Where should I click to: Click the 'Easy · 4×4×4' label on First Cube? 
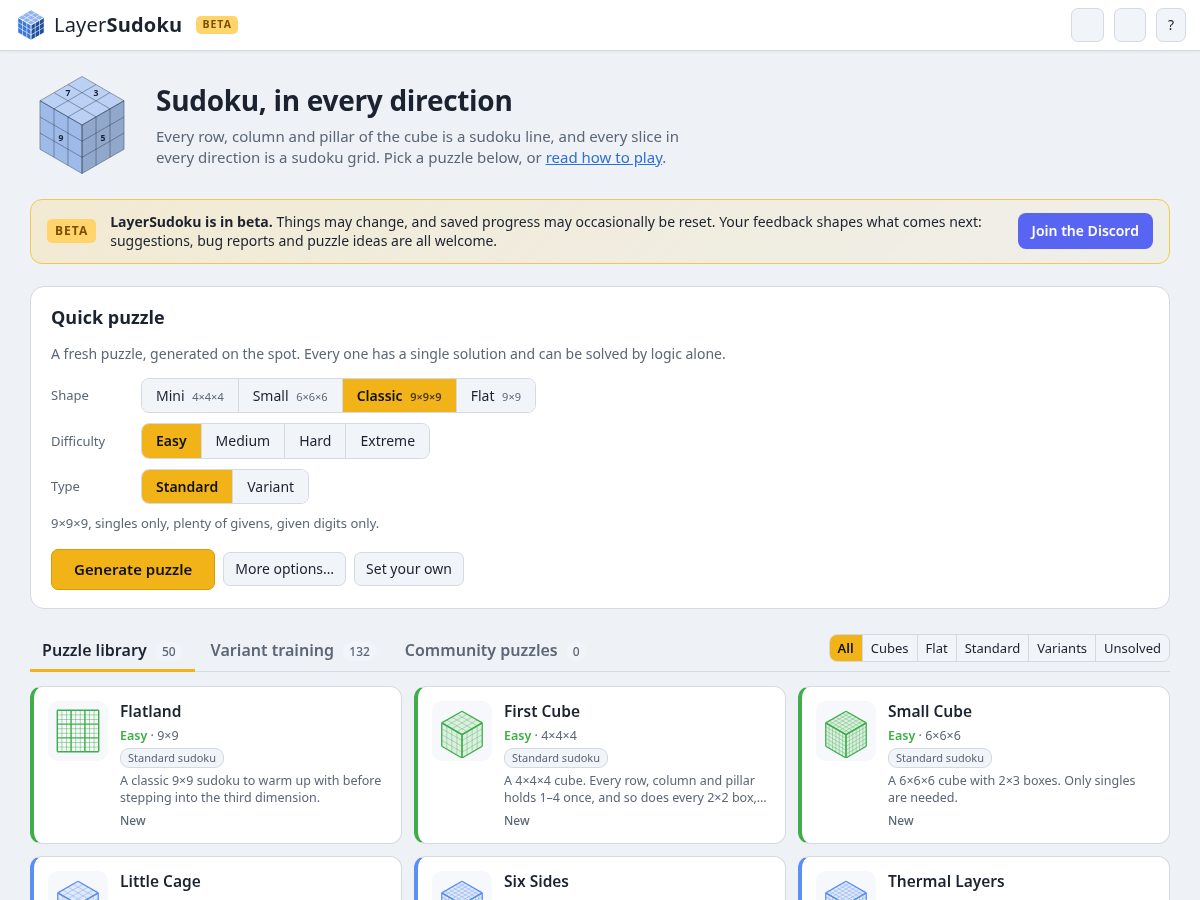click(540, 735)
